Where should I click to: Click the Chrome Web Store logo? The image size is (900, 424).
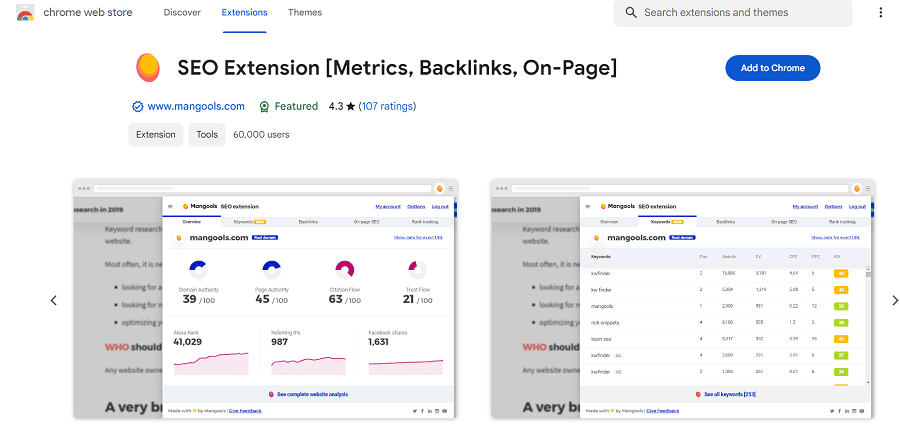coord(25,13)
